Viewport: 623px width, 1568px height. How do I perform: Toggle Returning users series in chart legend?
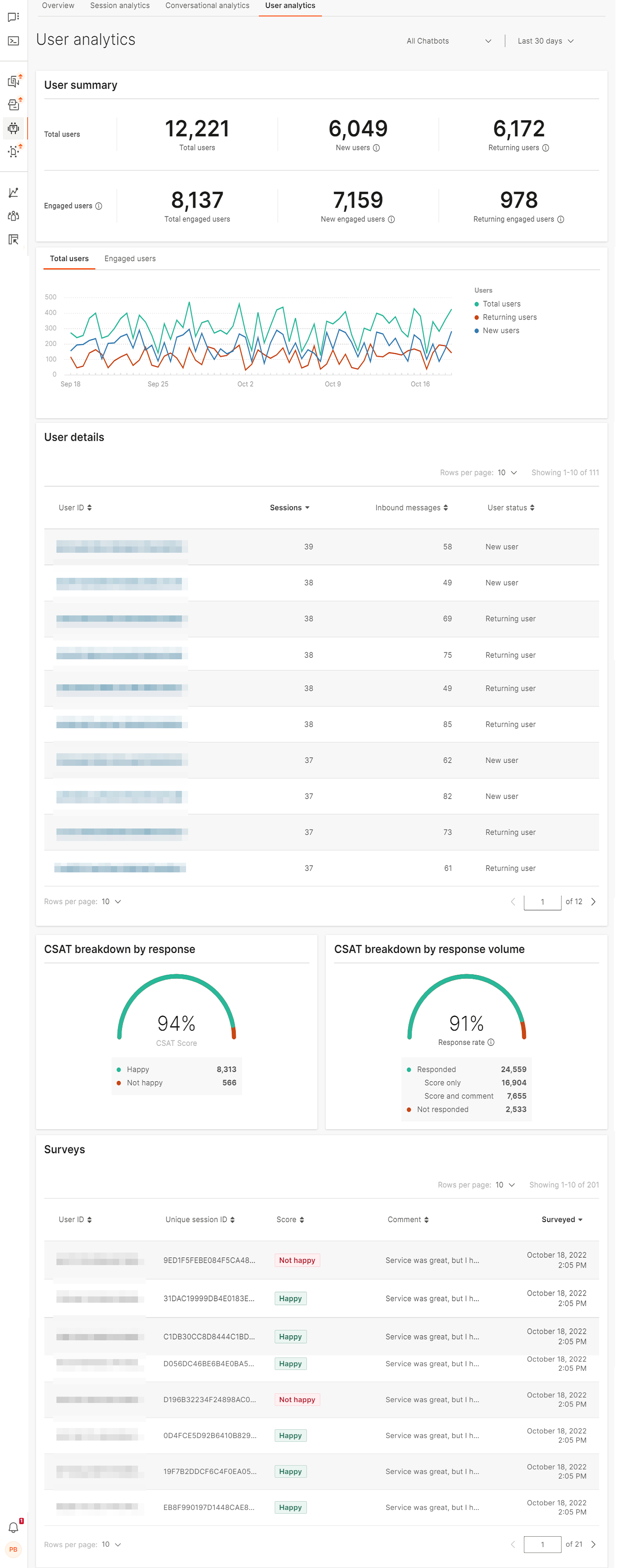pyautogui.click(x=509, y=317)
